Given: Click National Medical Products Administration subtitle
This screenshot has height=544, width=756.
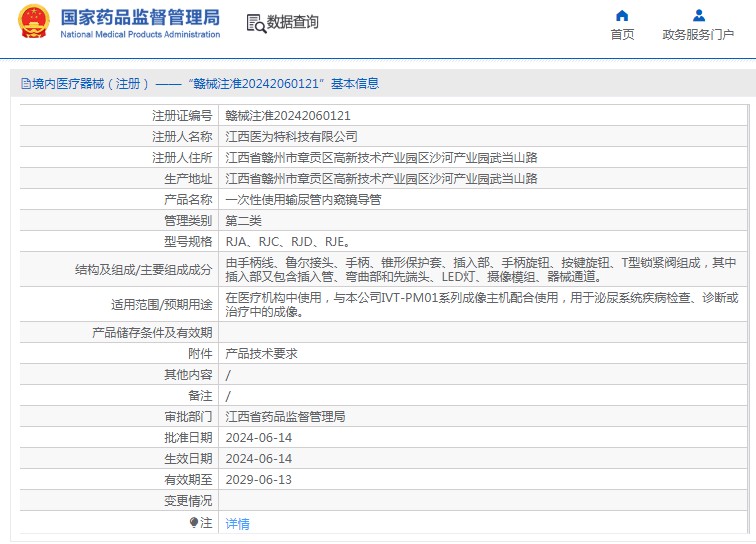Looking at the screenshot, I should (x=140, y=35).
